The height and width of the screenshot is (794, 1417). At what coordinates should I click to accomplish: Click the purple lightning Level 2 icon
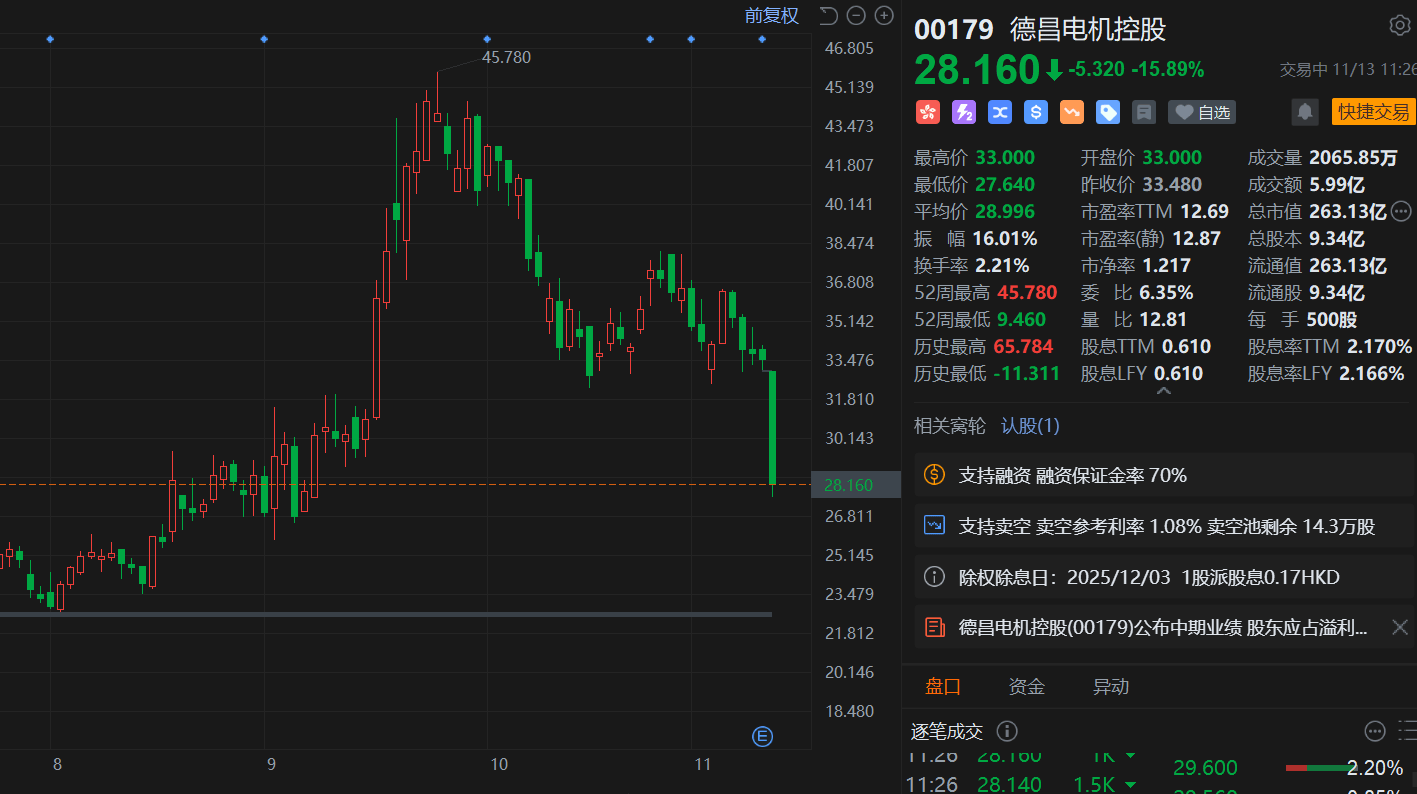pyautogui.click(x=964, y=112)
